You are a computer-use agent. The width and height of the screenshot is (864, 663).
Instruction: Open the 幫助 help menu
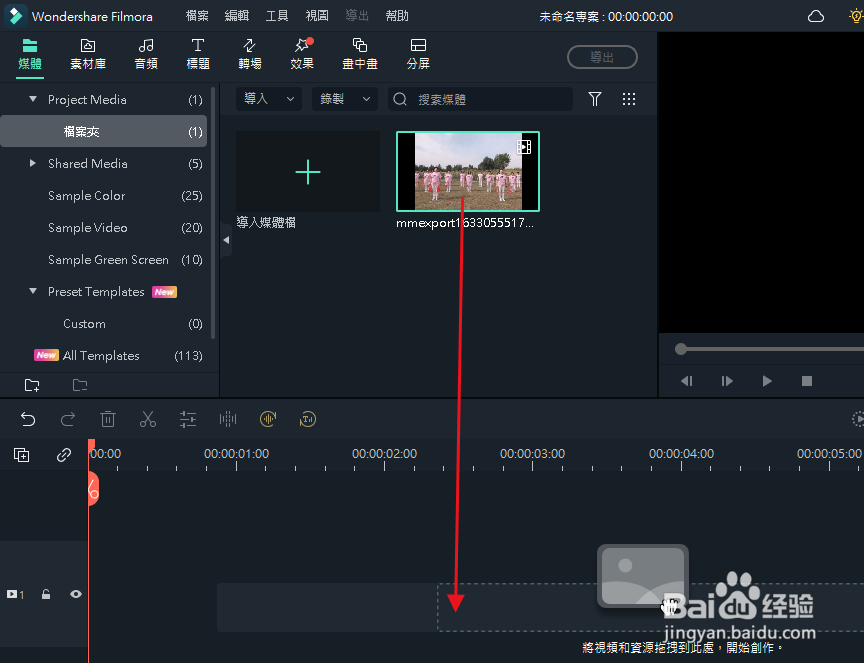[x=397, y=16]
